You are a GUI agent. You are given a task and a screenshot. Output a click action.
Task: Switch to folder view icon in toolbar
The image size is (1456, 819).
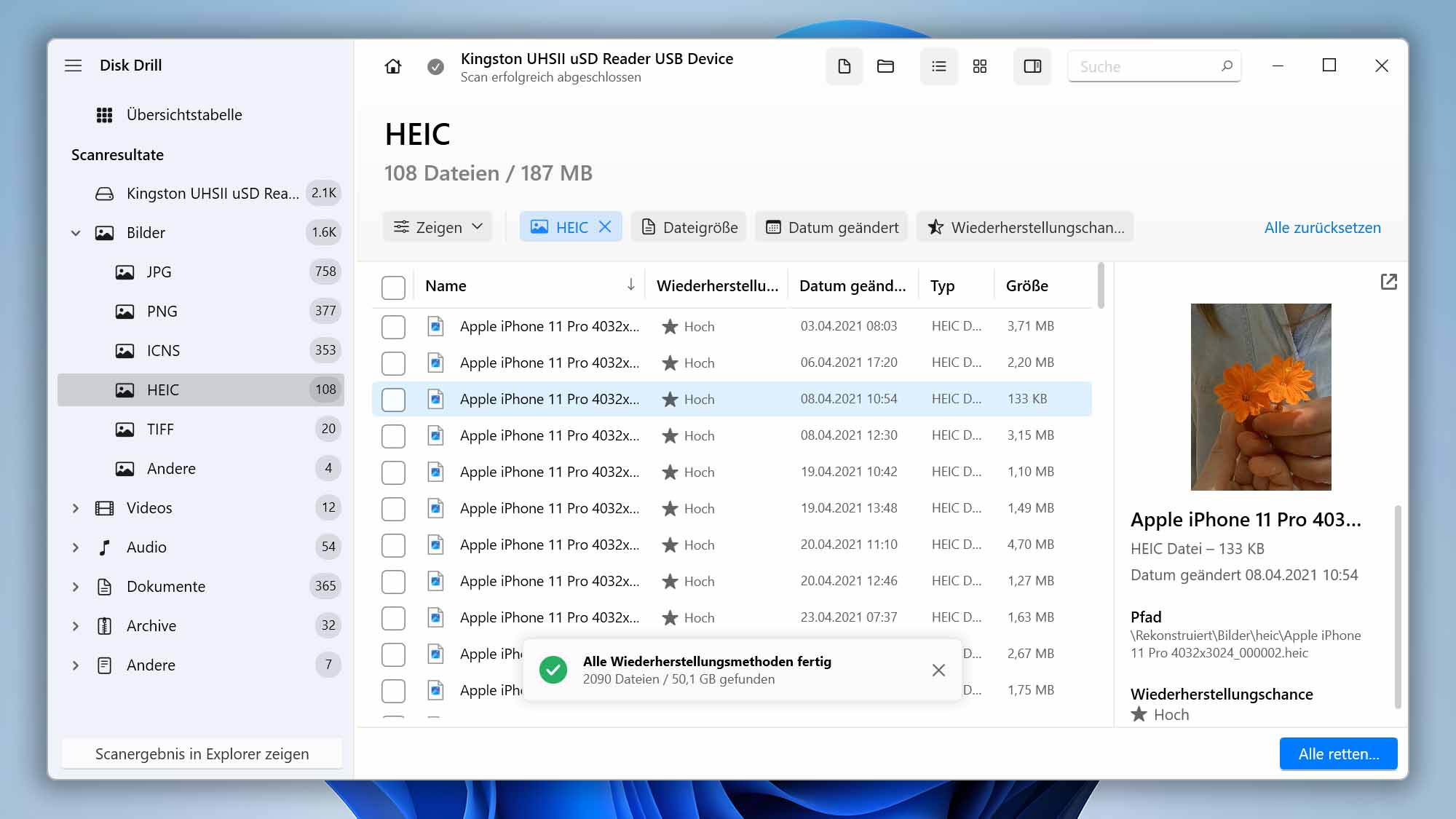pyautogui.click(x=885, y=66)
